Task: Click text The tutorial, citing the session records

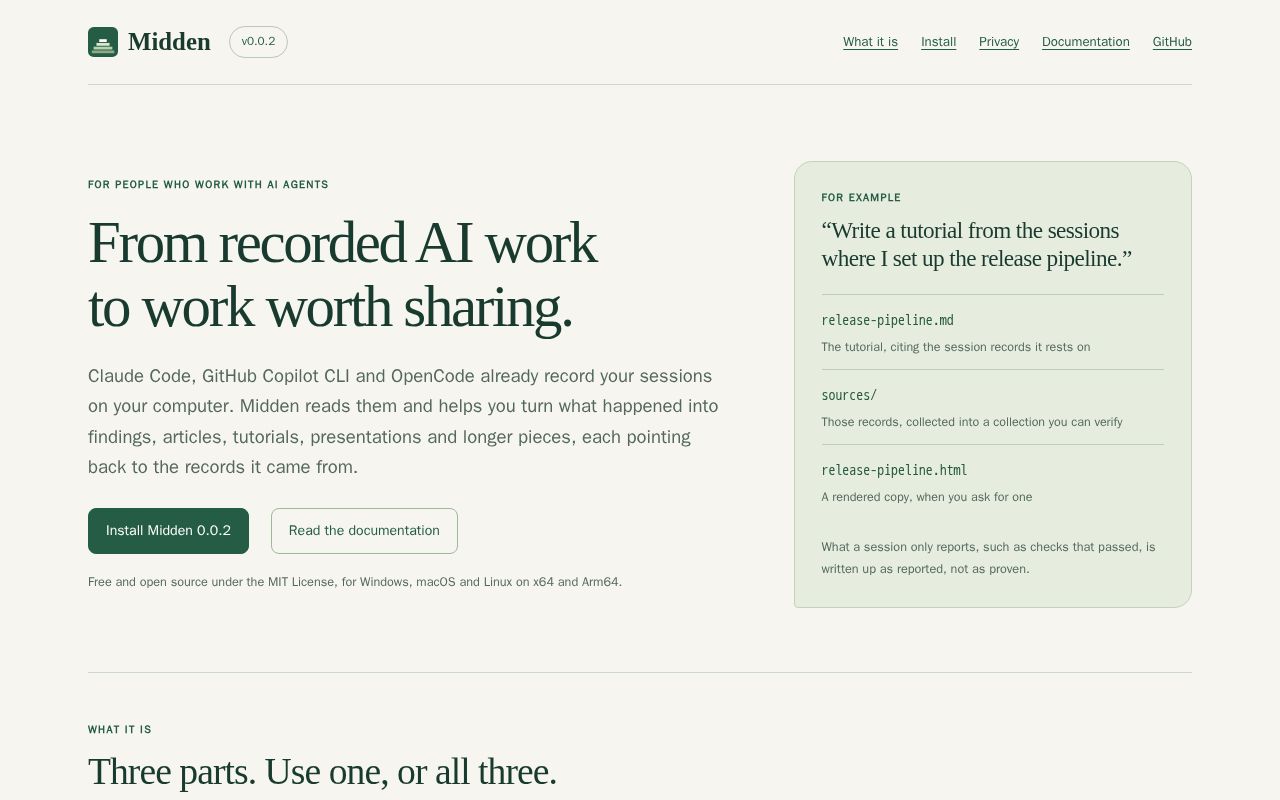Action: [955, 347]
